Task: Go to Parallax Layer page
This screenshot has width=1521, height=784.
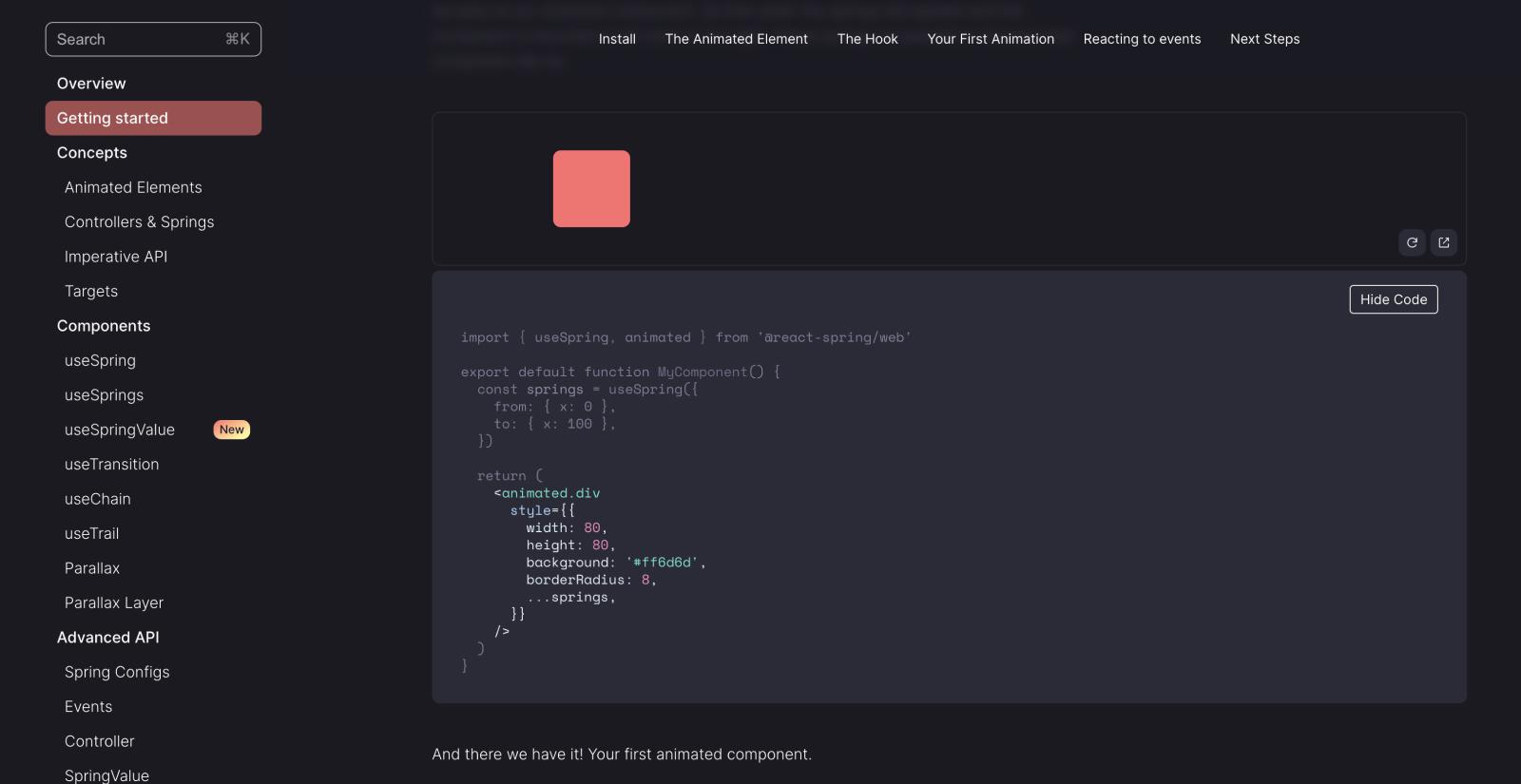Action: click(114, 602)
